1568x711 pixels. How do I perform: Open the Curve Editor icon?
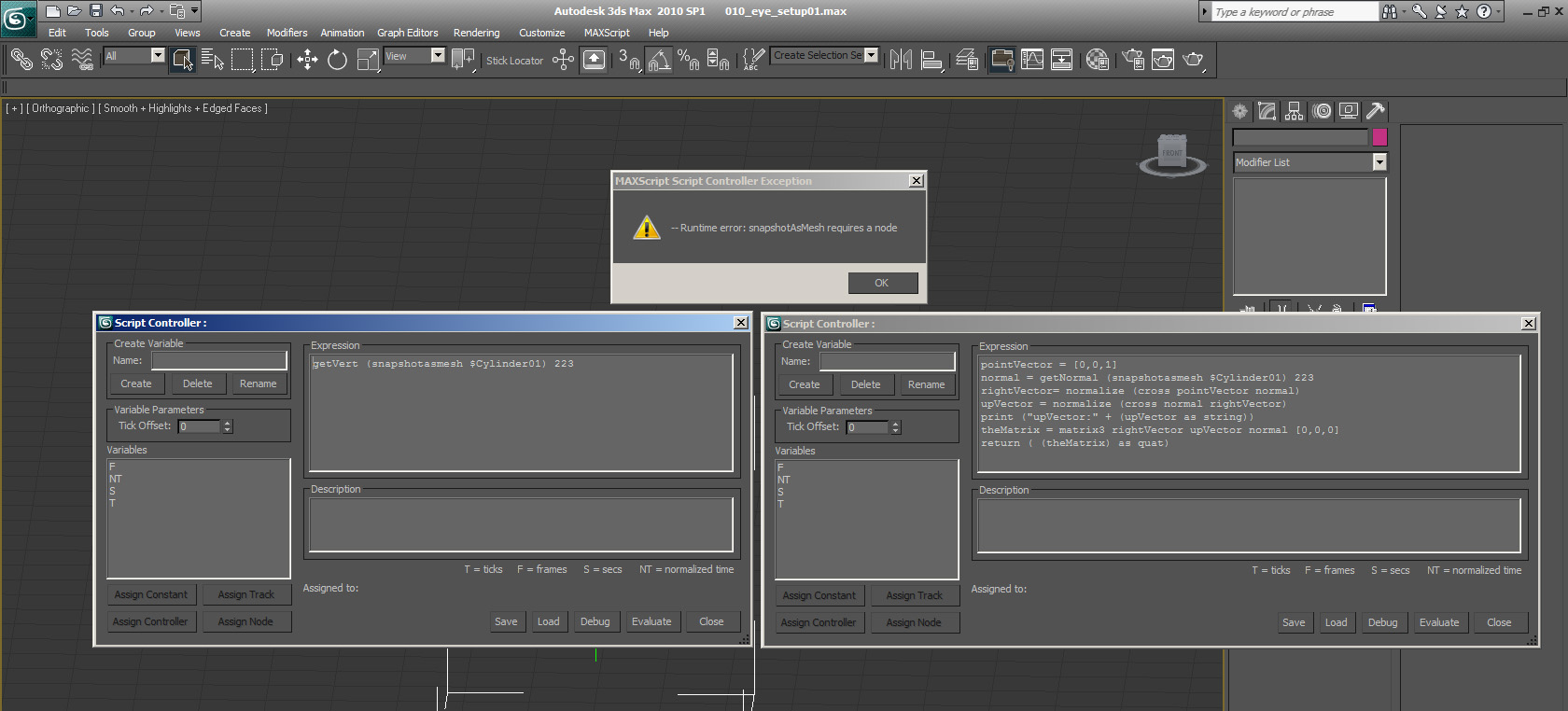click(x=1032, y=60)
